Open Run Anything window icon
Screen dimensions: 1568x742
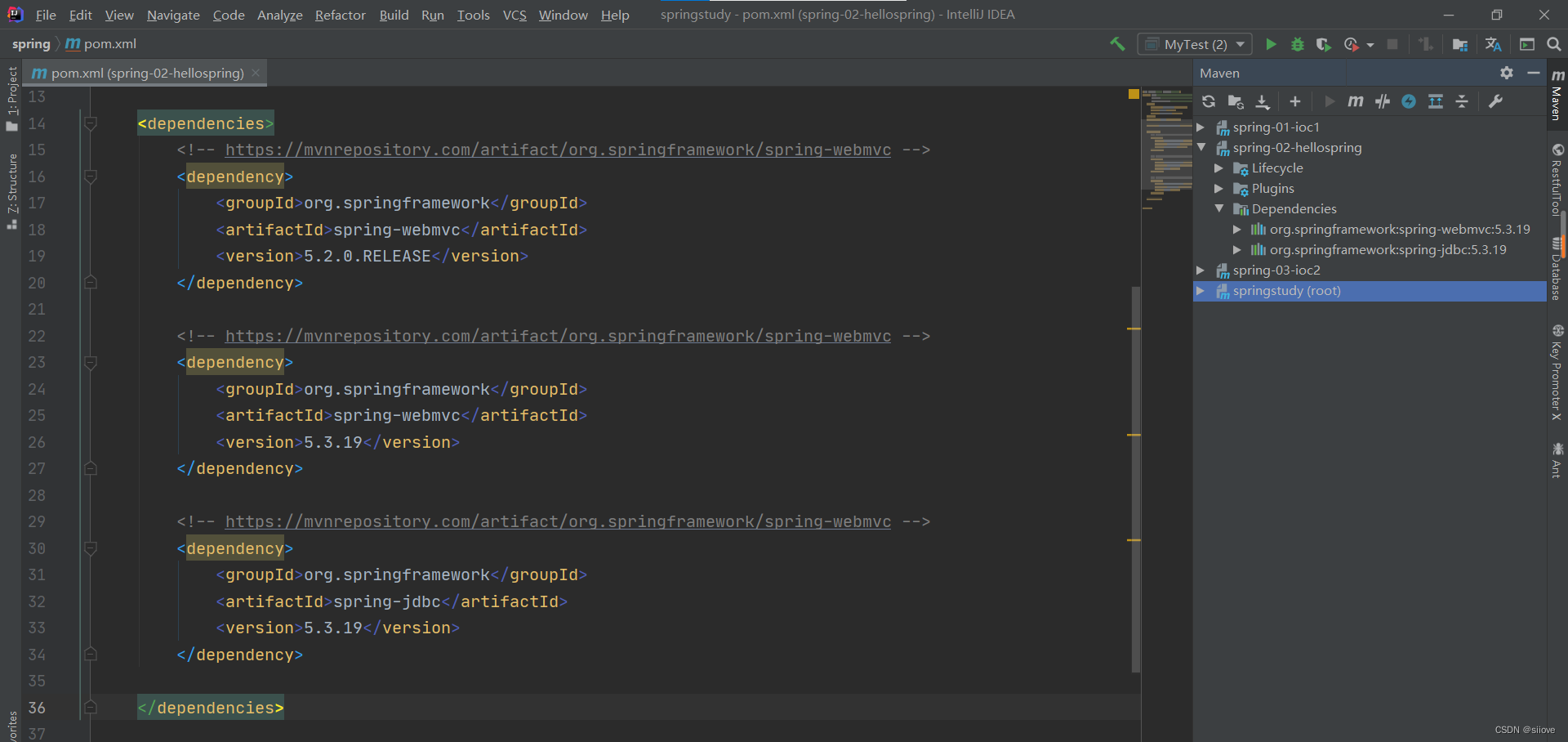[1527, 44]
